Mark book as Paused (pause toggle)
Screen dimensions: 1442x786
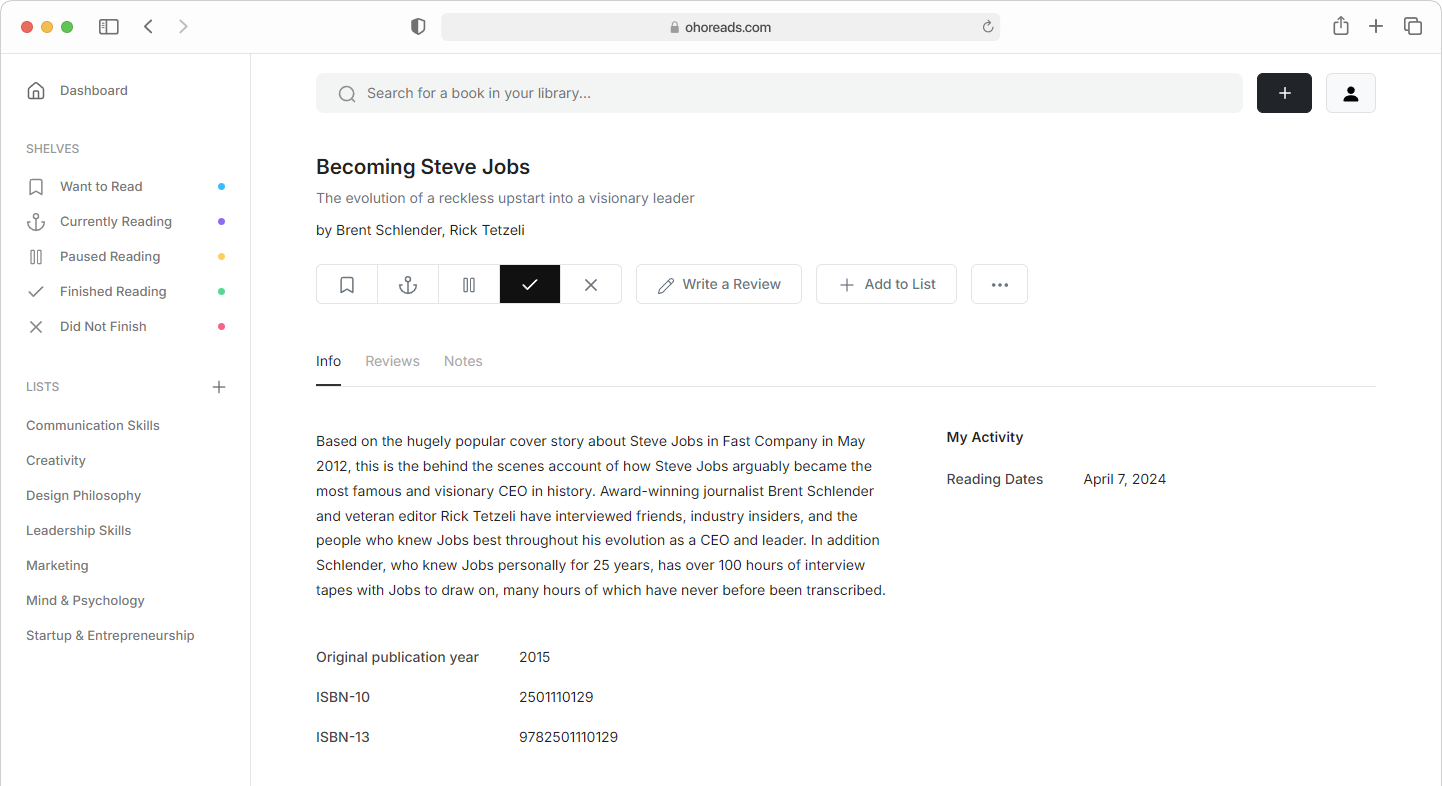click(x=469, y=284)
